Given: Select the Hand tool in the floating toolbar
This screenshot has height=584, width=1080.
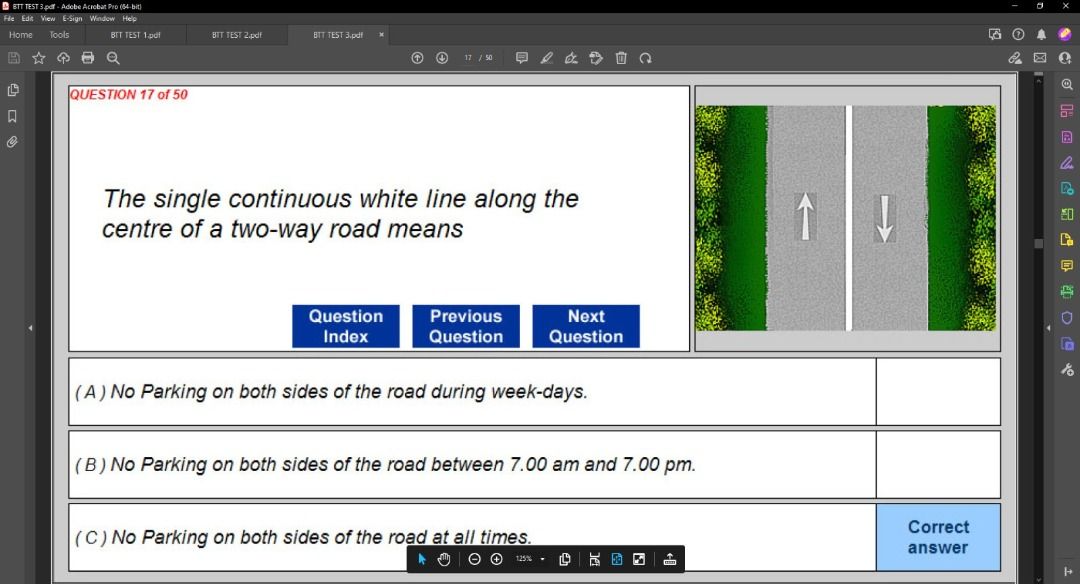Looking at the screenshot, I should tap(444, 559).
